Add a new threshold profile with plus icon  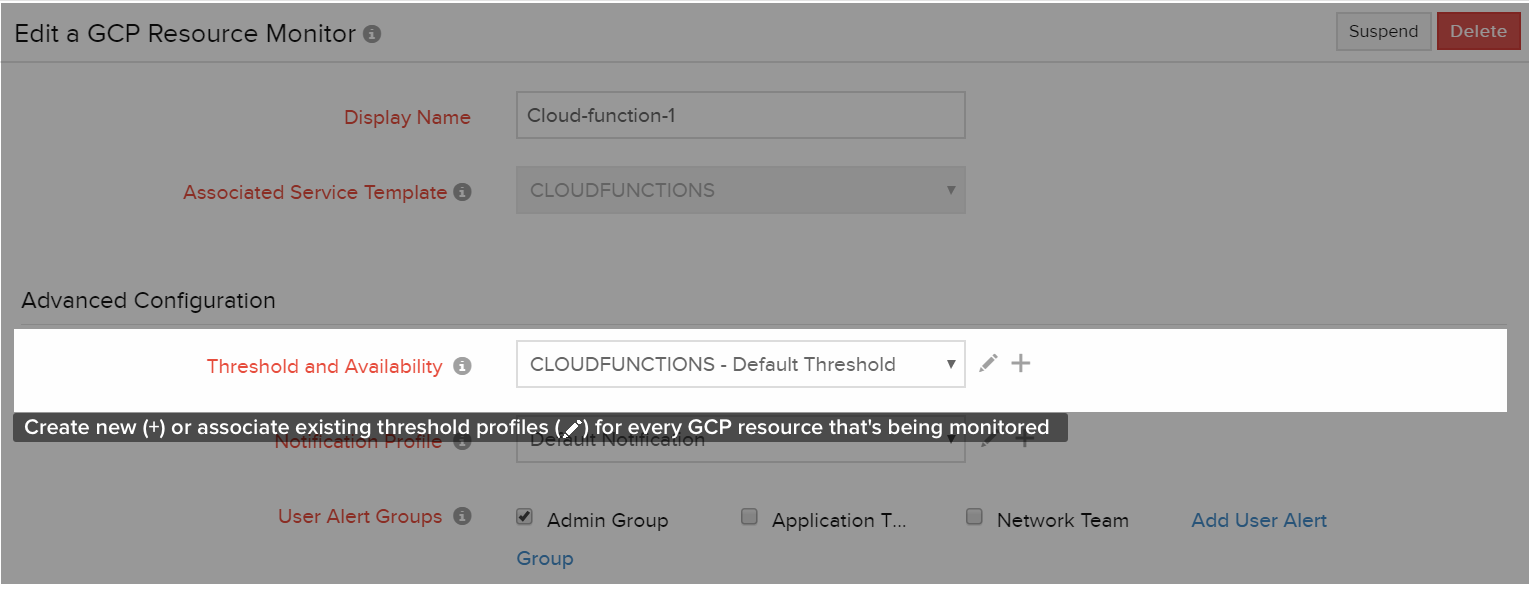(1020, 364)
